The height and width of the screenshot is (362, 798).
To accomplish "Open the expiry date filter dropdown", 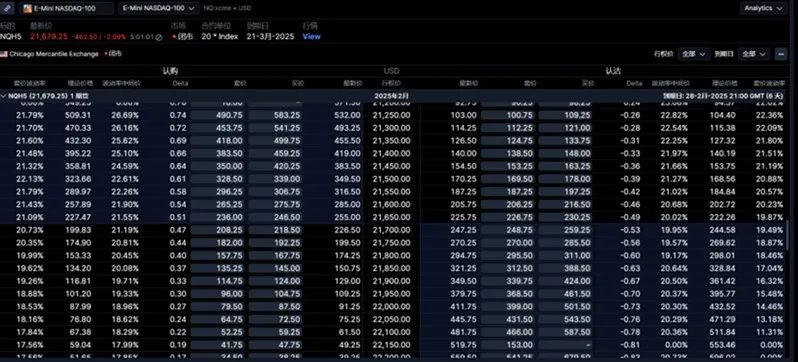I will [754, 54].
